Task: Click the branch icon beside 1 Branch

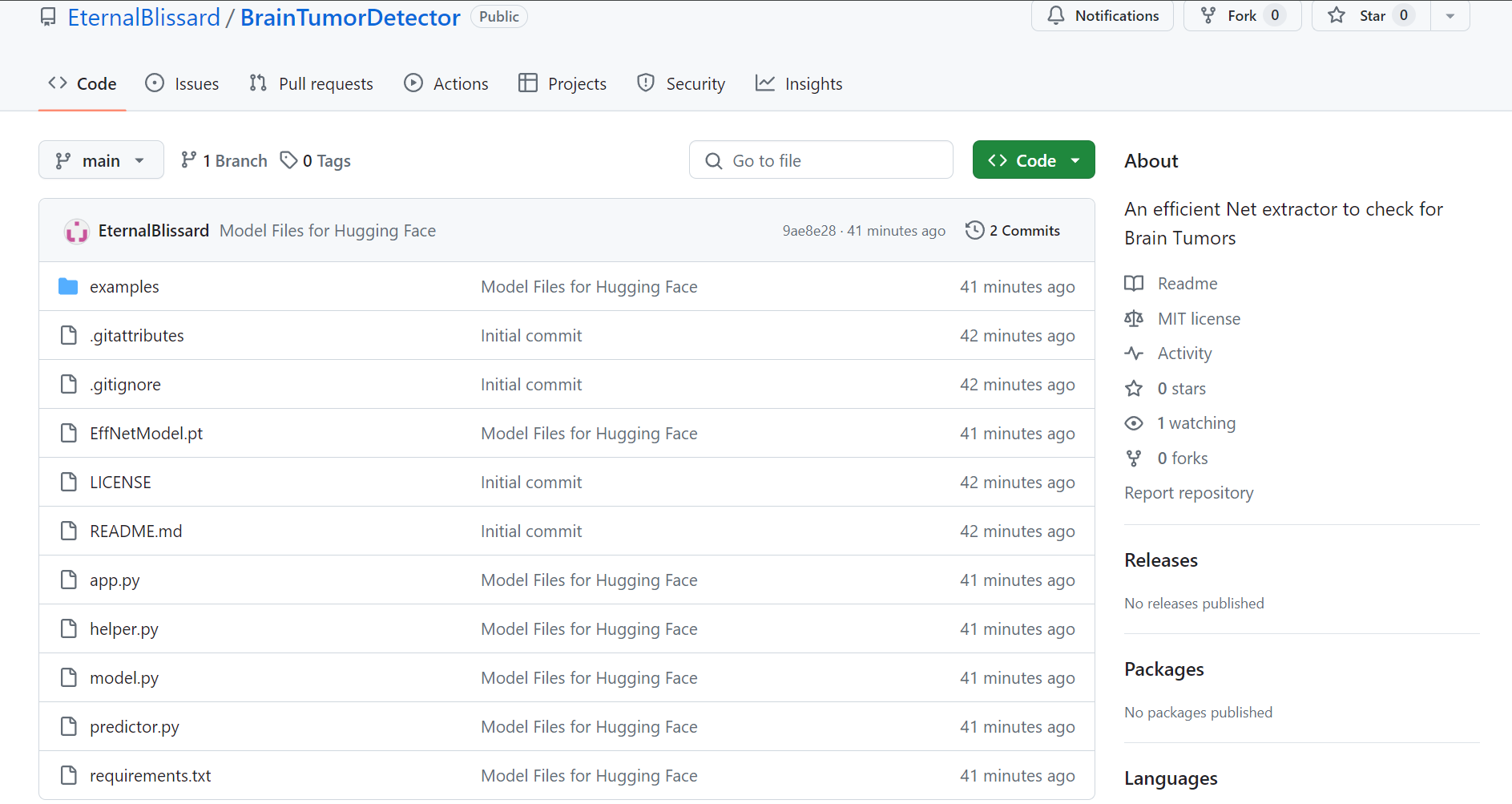Action: tap(188, 160)
